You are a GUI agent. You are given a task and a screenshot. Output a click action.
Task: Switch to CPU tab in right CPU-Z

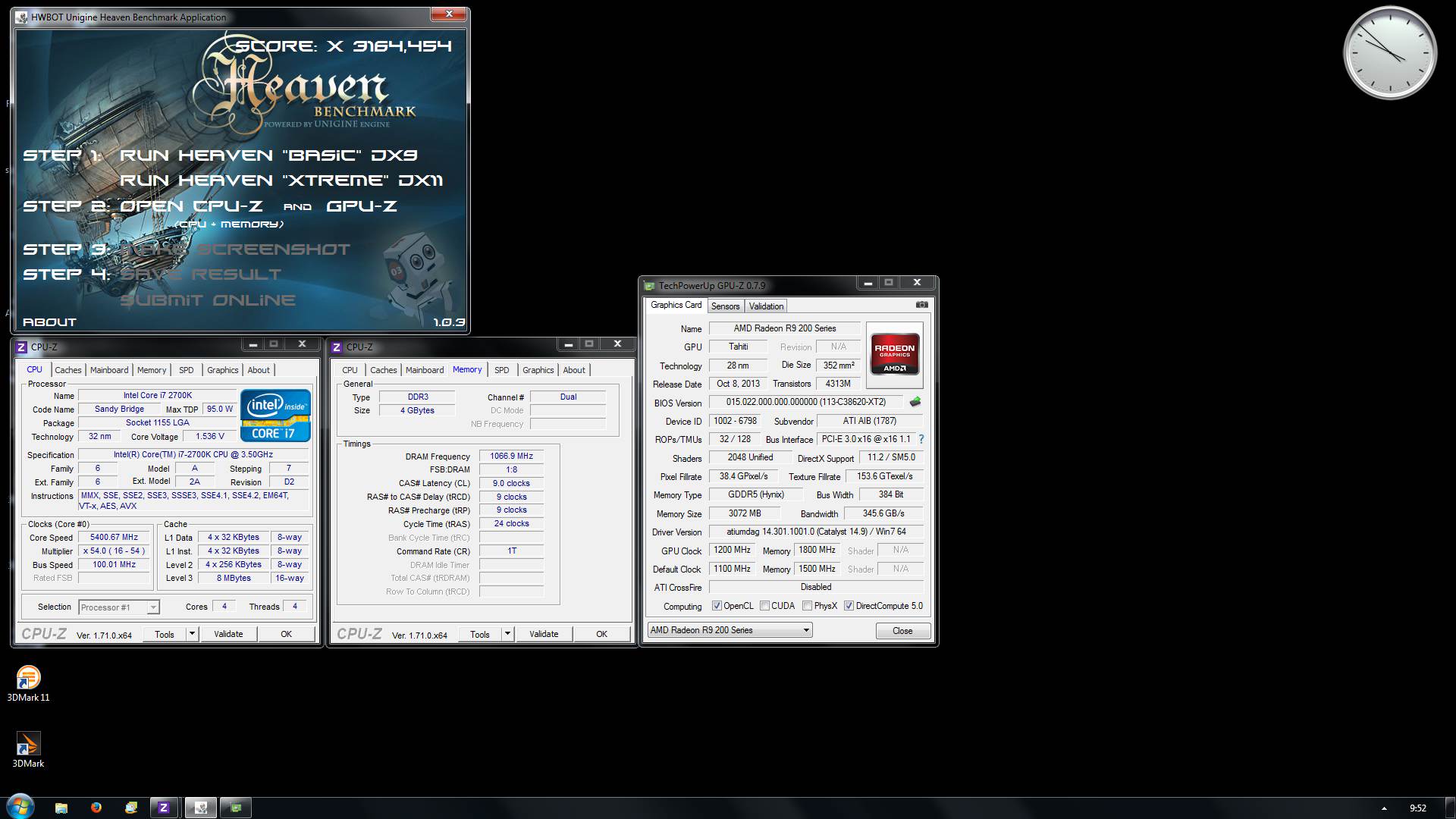click(350, 370)
